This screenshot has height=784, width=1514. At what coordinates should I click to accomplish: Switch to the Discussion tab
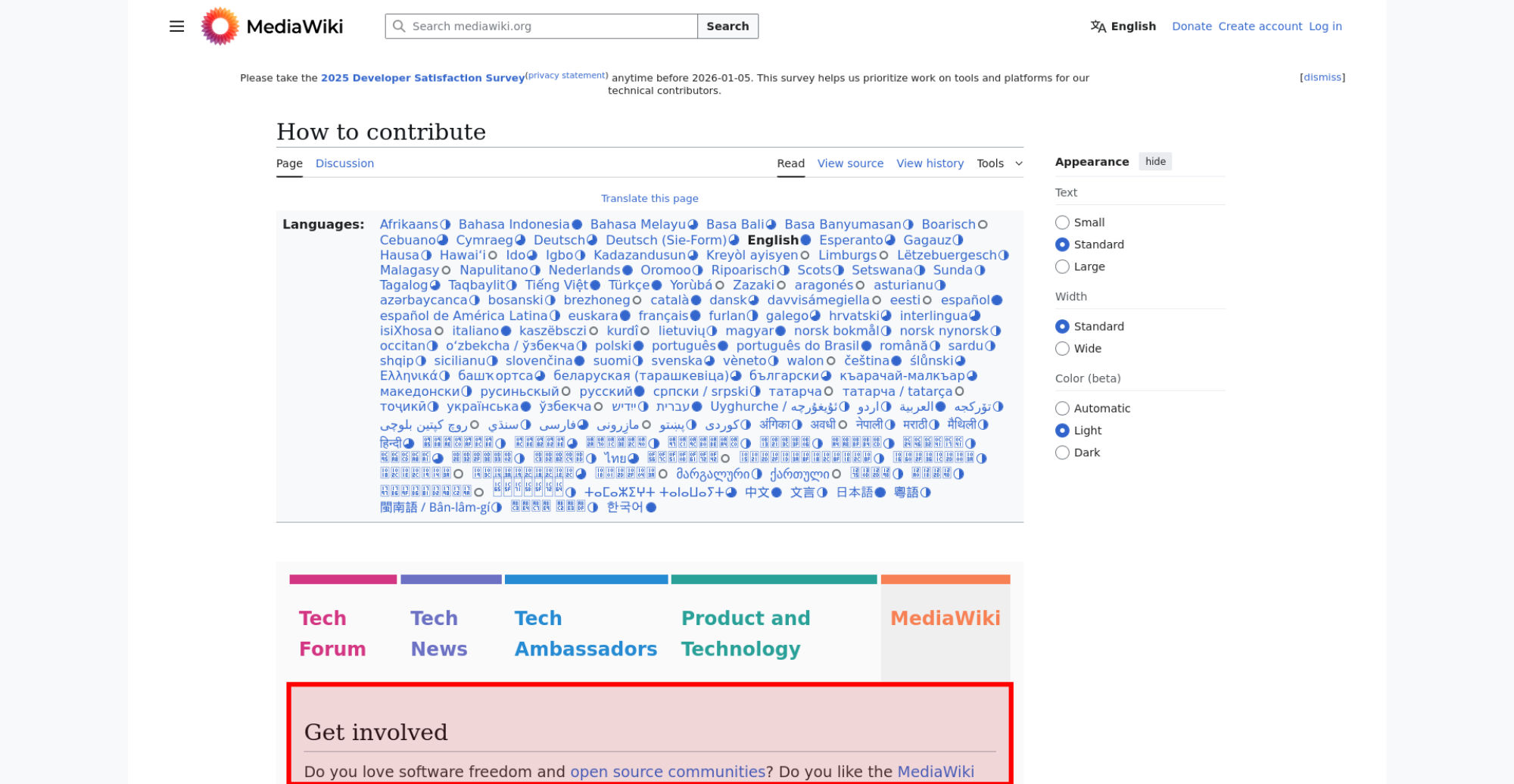coord(344,163)
